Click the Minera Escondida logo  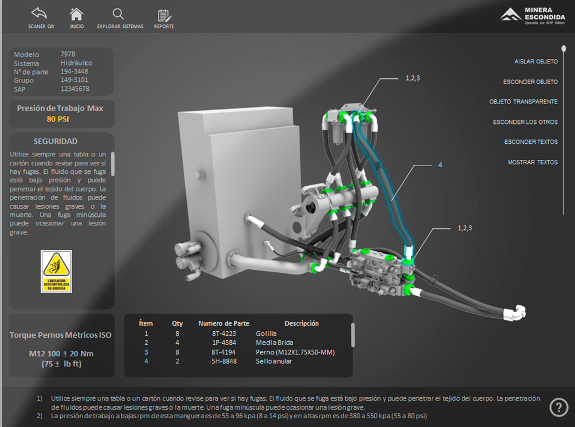click(x=533, y=16)
